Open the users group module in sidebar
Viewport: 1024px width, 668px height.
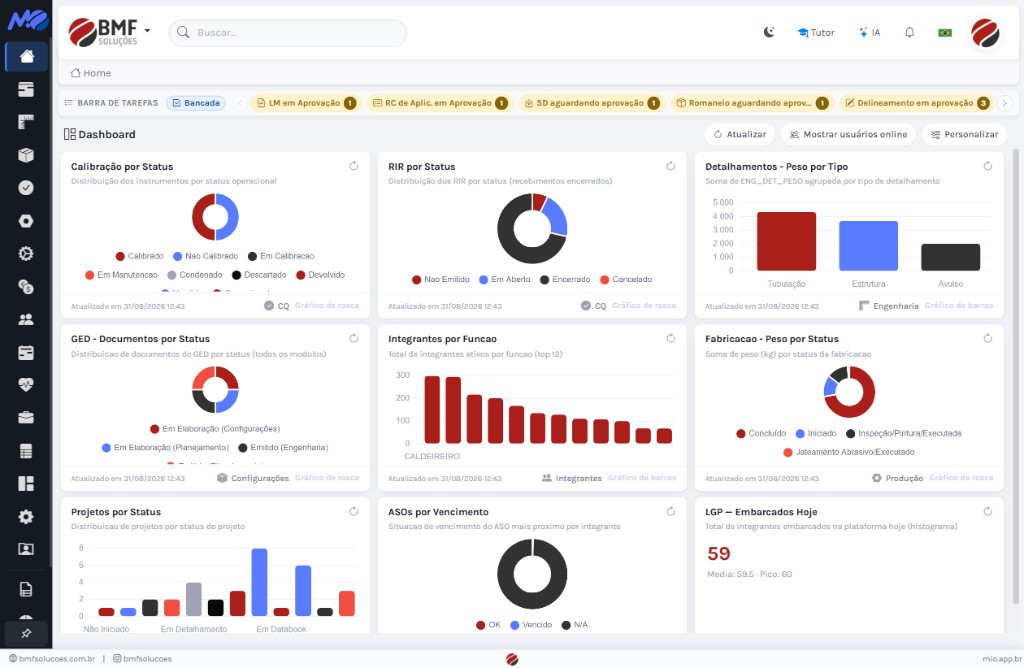[x=26, y=319]
